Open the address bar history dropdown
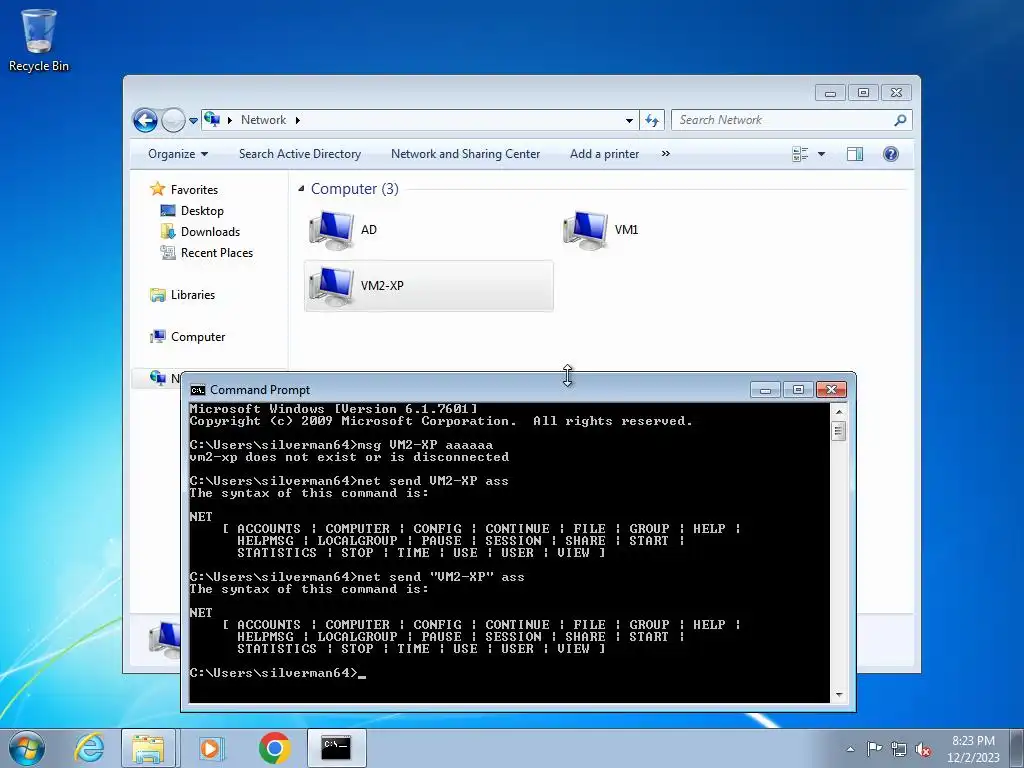Viewport: 1024px width, 768px height. [629, 120]
